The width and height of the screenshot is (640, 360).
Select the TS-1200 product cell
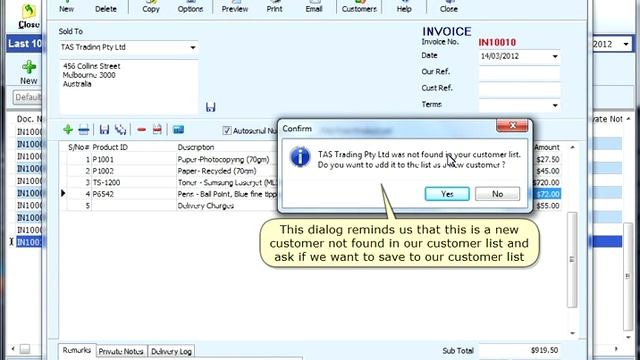pyautogui.click(x=133, y=182)
